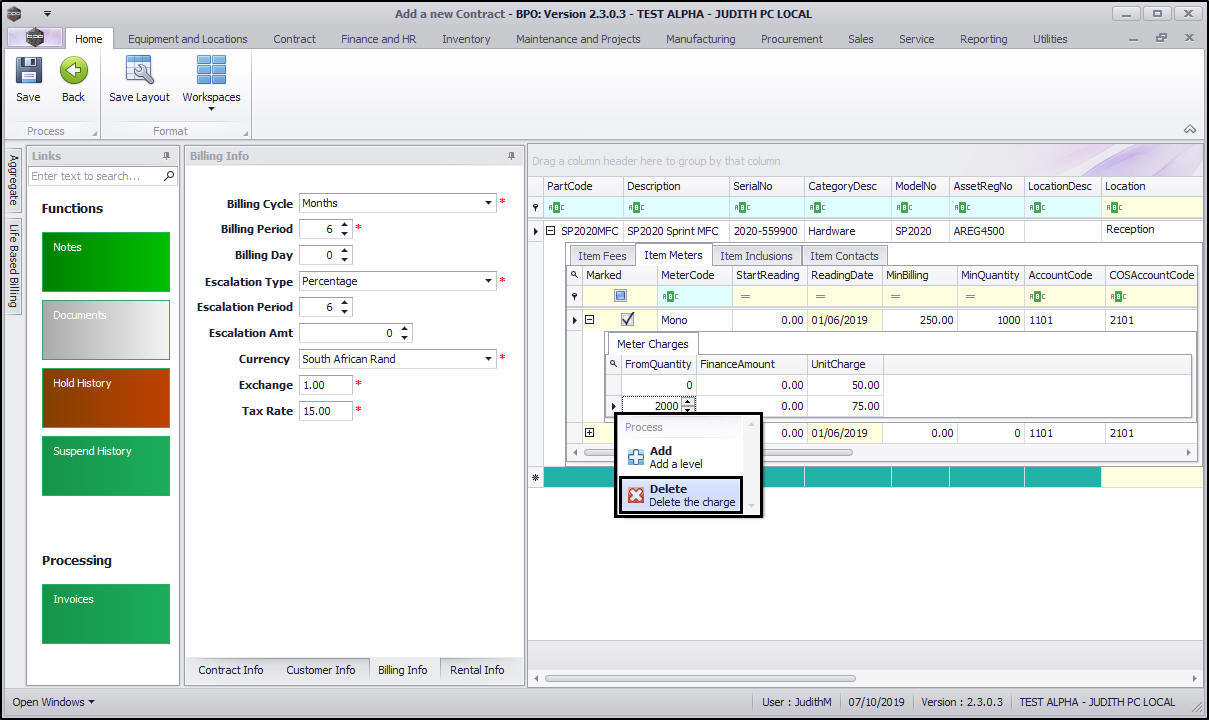Viewport: 1209px width, 720px height.
Task: Click the Save Layout icon
Action: [139, 71]
